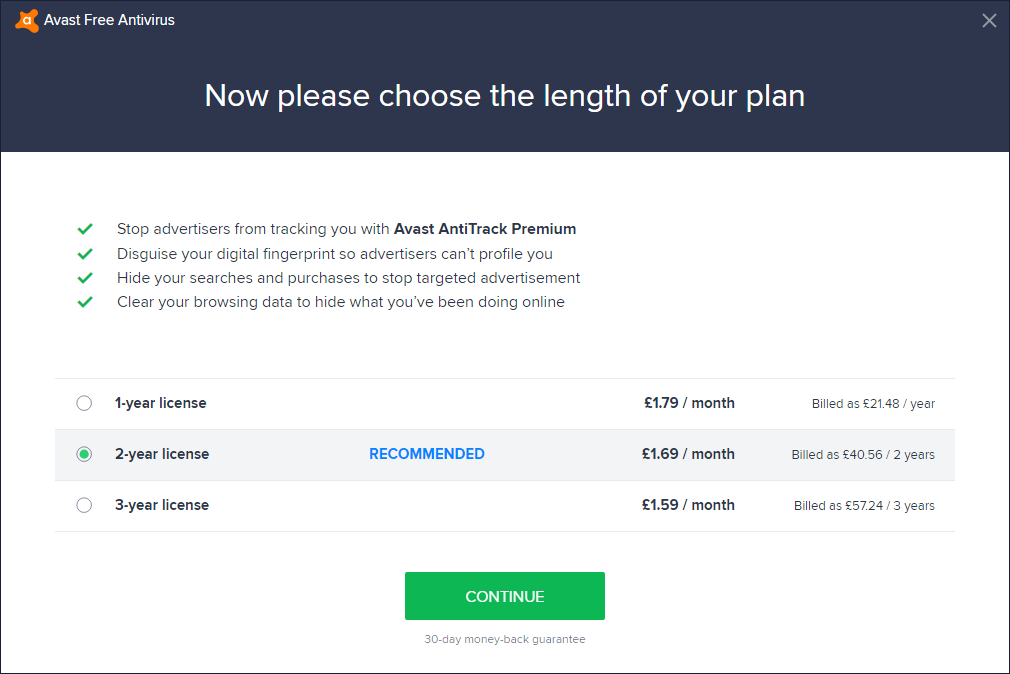Click the £1.59 / month price
This screenshot has height=674, width=1010.
click(x=688, y=505)
